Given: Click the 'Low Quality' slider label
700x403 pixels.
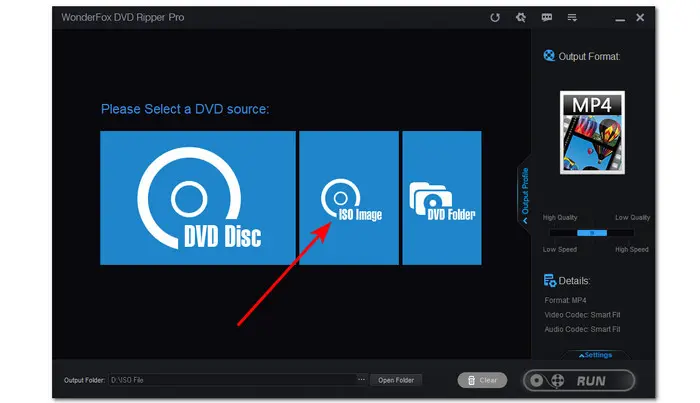Looking at the screenshot, I should pos(633,217).
